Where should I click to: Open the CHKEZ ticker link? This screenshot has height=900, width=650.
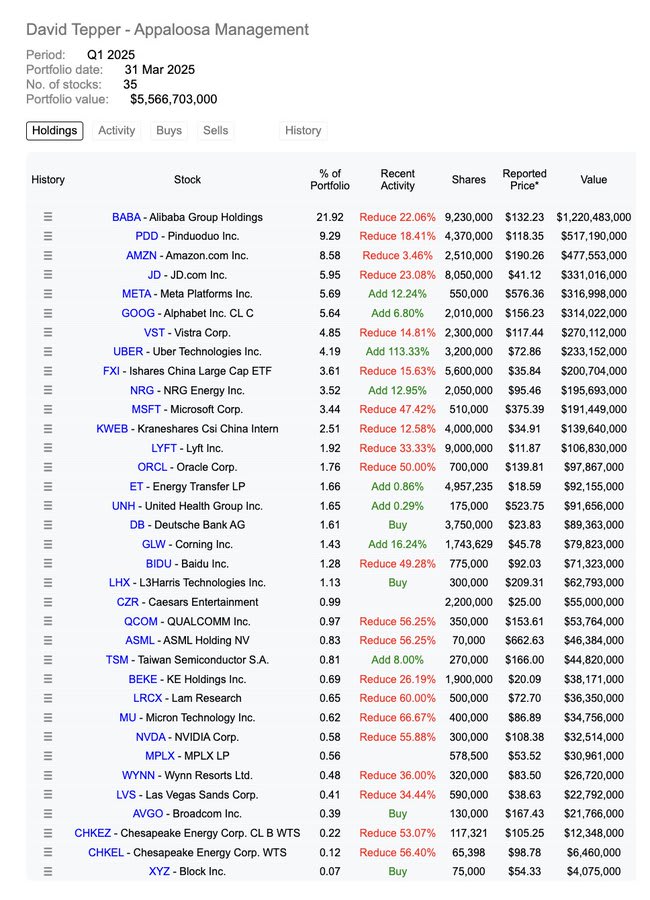click(x=92, y=833)
